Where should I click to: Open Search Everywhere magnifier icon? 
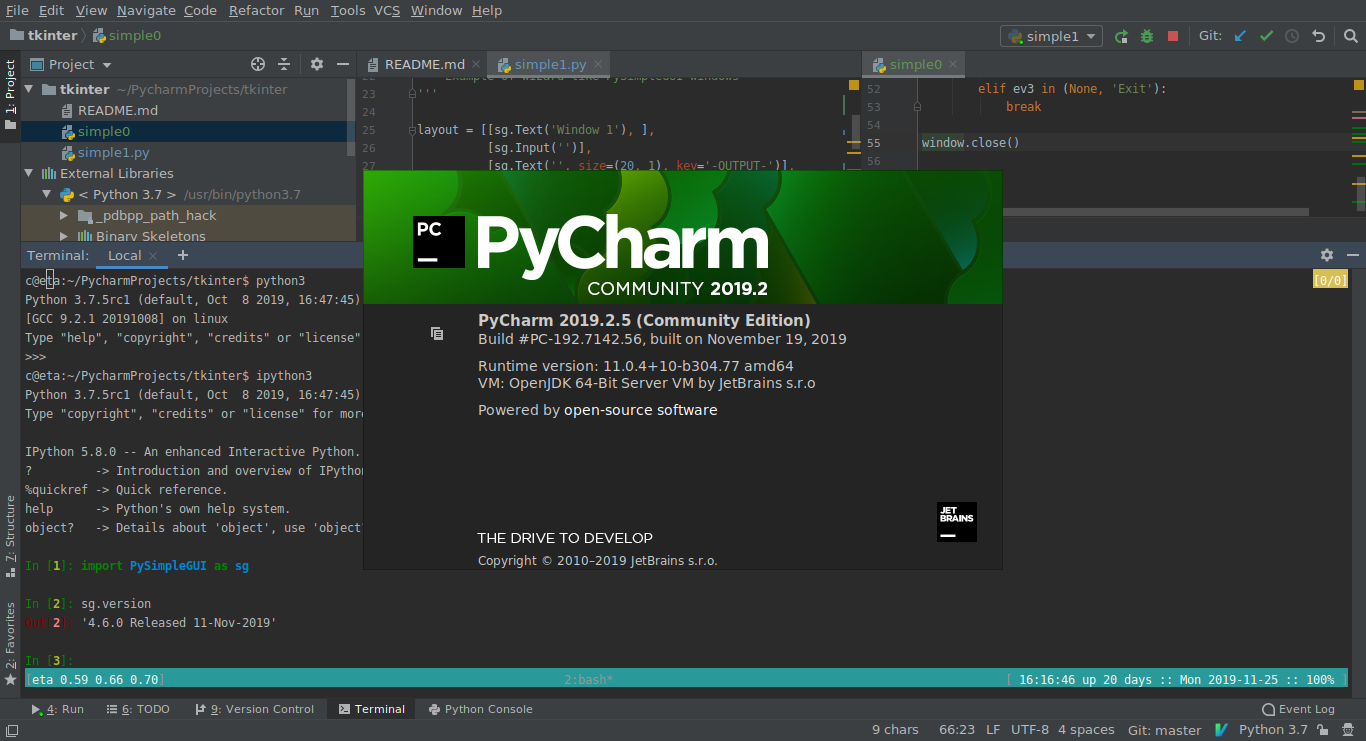pyautogui.click(x=1351, y=36)
